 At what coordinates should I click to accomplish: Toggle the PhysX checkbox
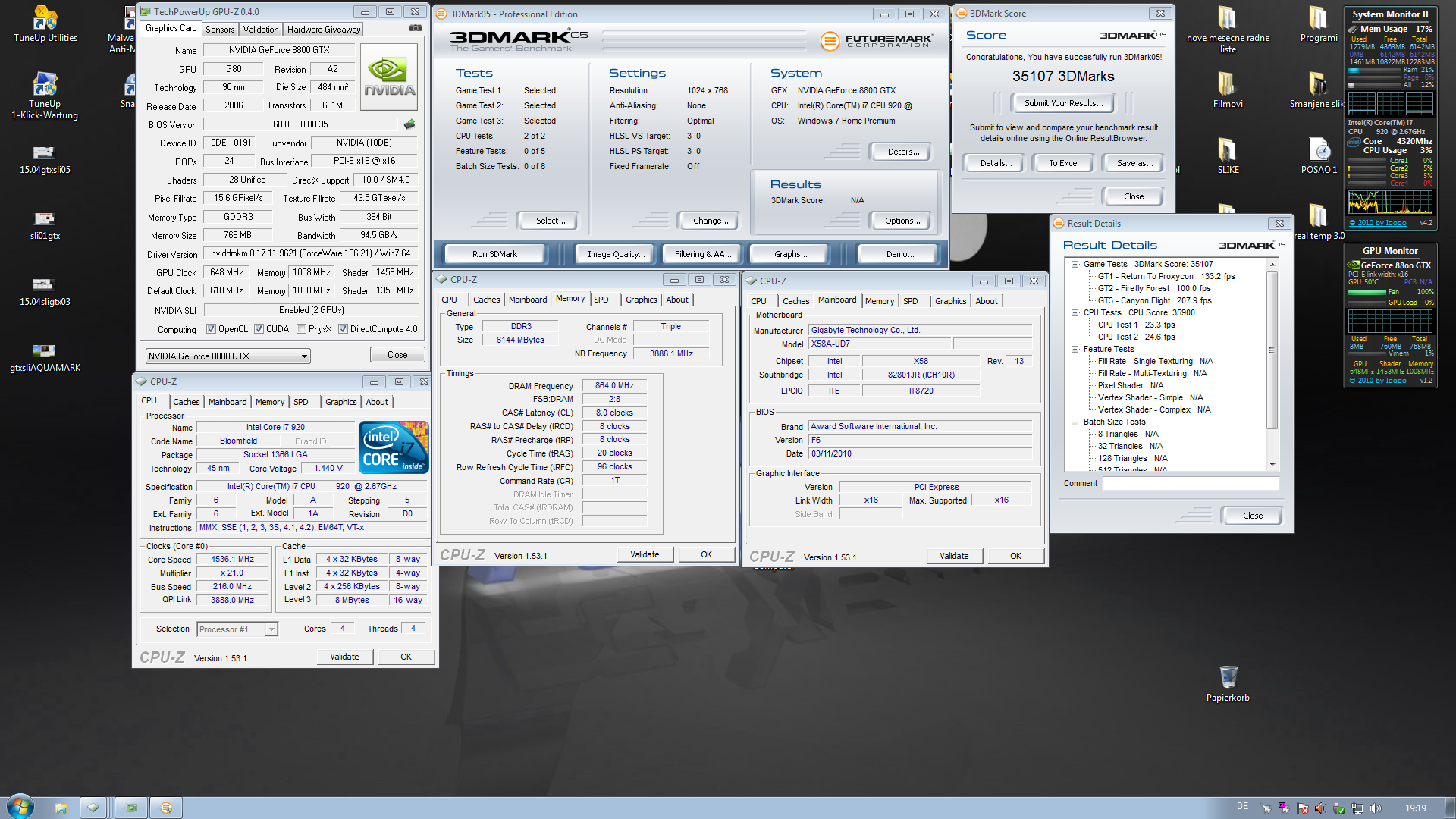click(302, 329)
